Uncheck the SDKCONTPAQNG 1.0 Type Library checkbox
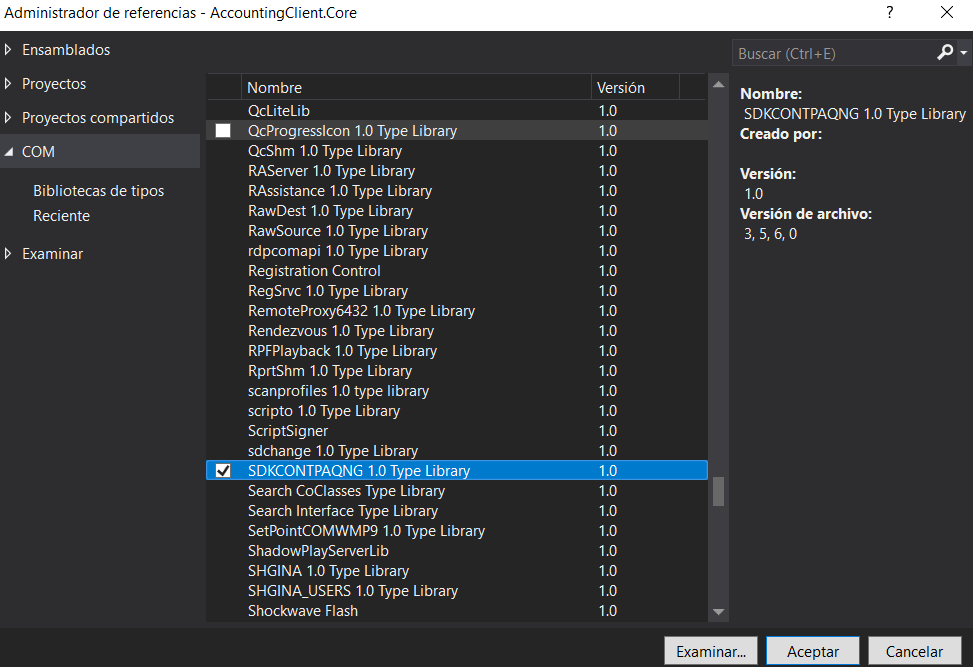 (223, 470)
